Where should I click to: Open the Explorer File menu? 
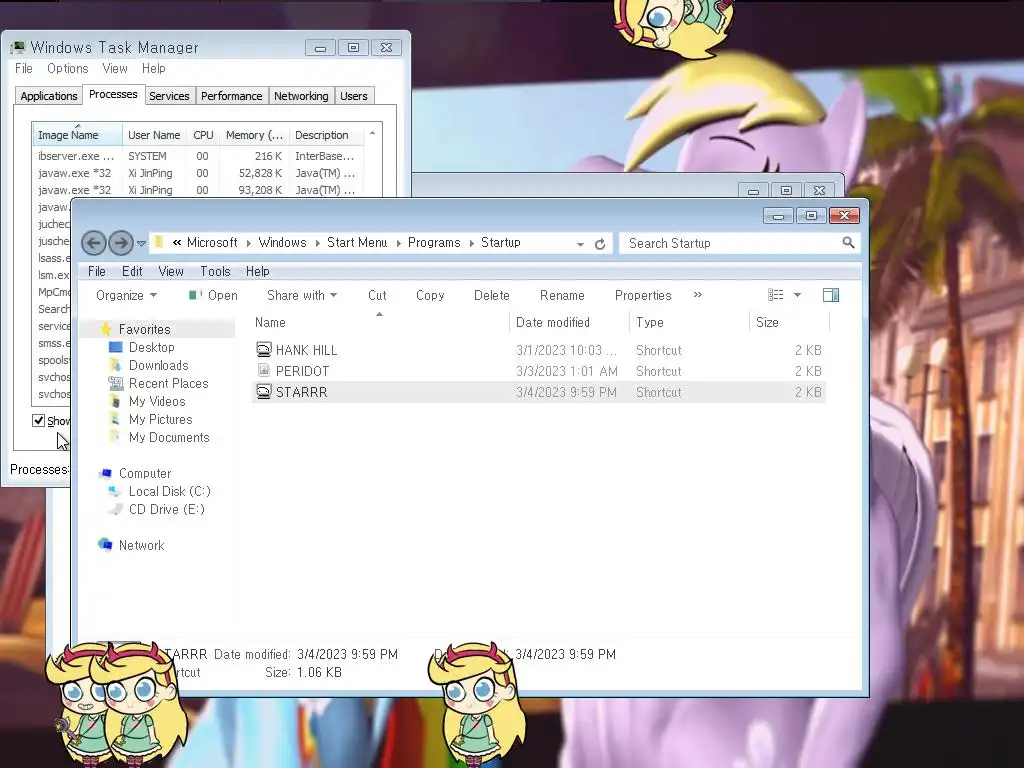97,271
